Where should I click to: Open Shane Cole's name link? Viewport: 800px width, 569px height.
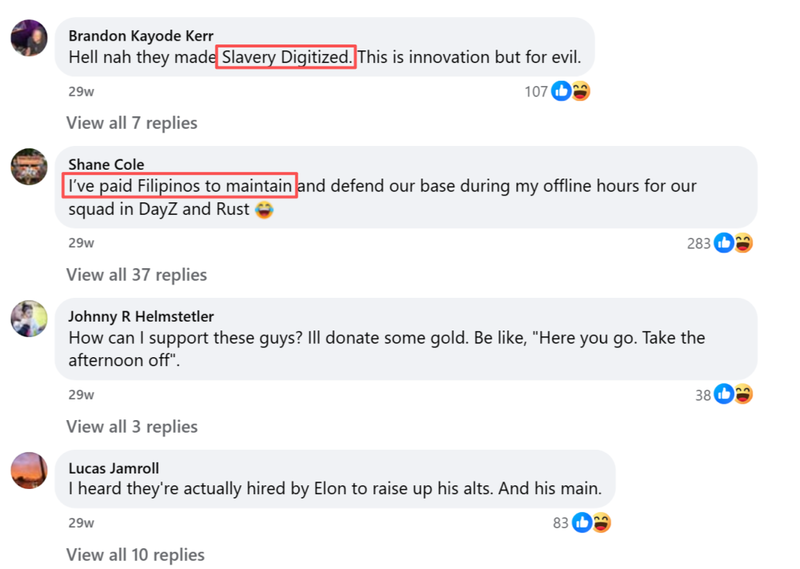tap(106, 164)
